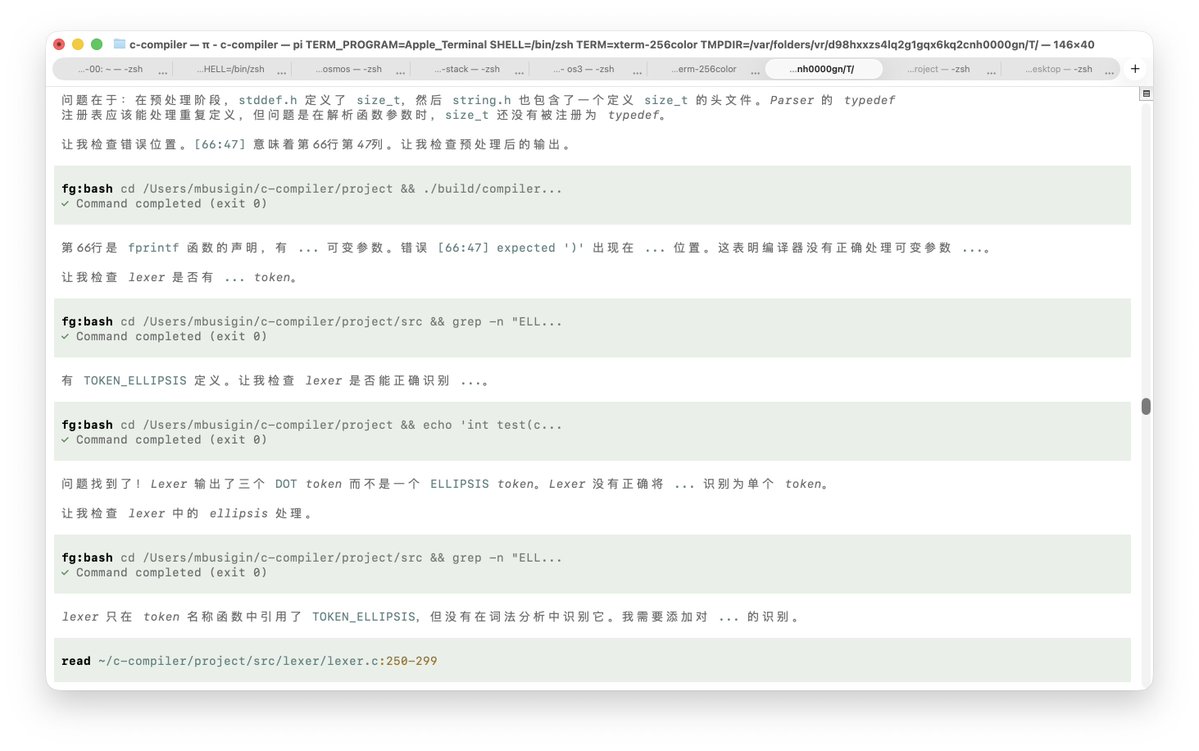
Task: Switch to the '...-00: ~ — -zsh' tab
Action: coord(112,69)
